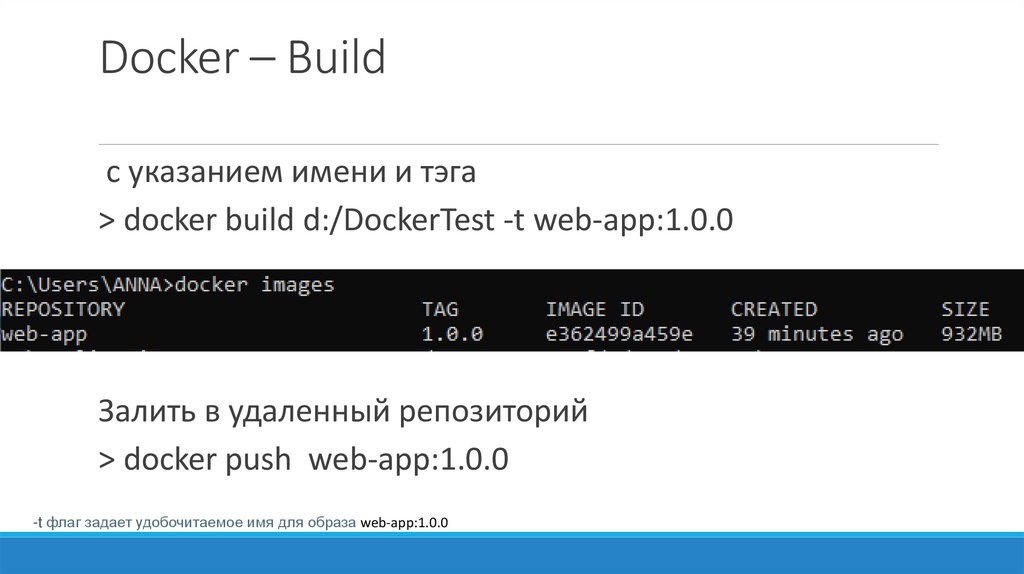Click "web-app:1.0.0" at the footnote's end
Viewport: 1024px width, 574px height.
tap(404, 523)
